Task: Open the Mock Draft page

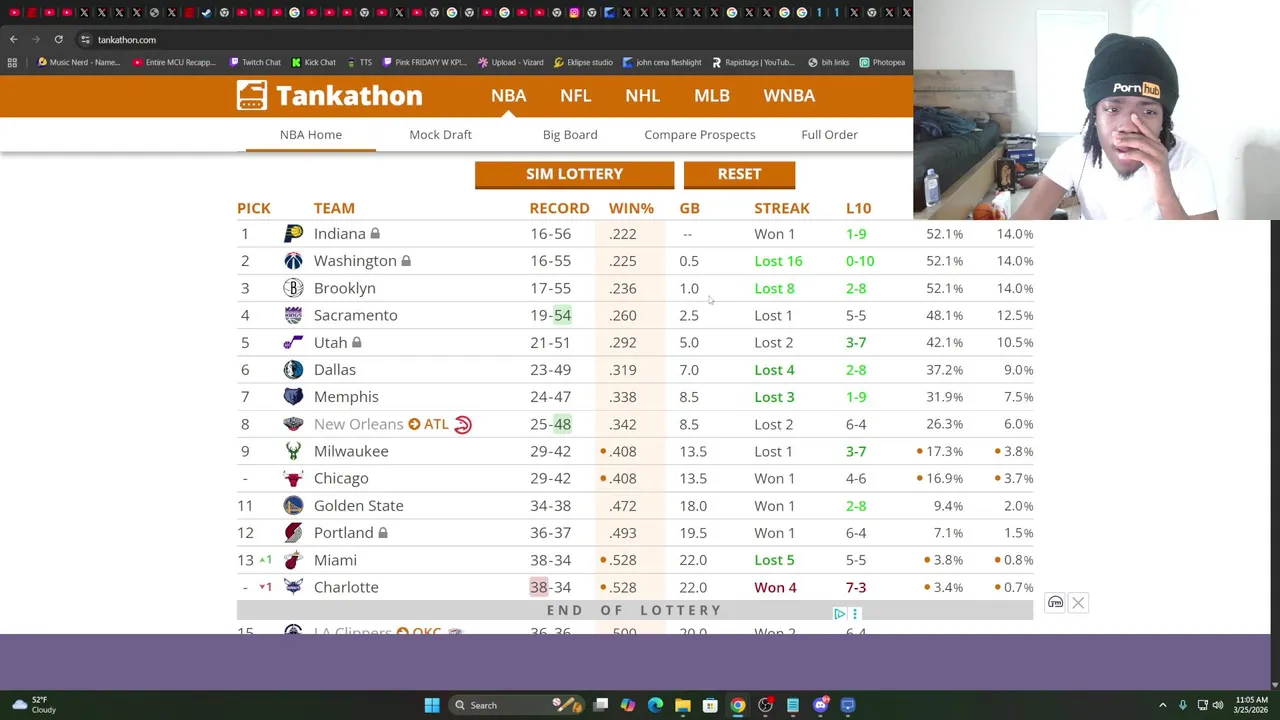Action: (440, 134)
